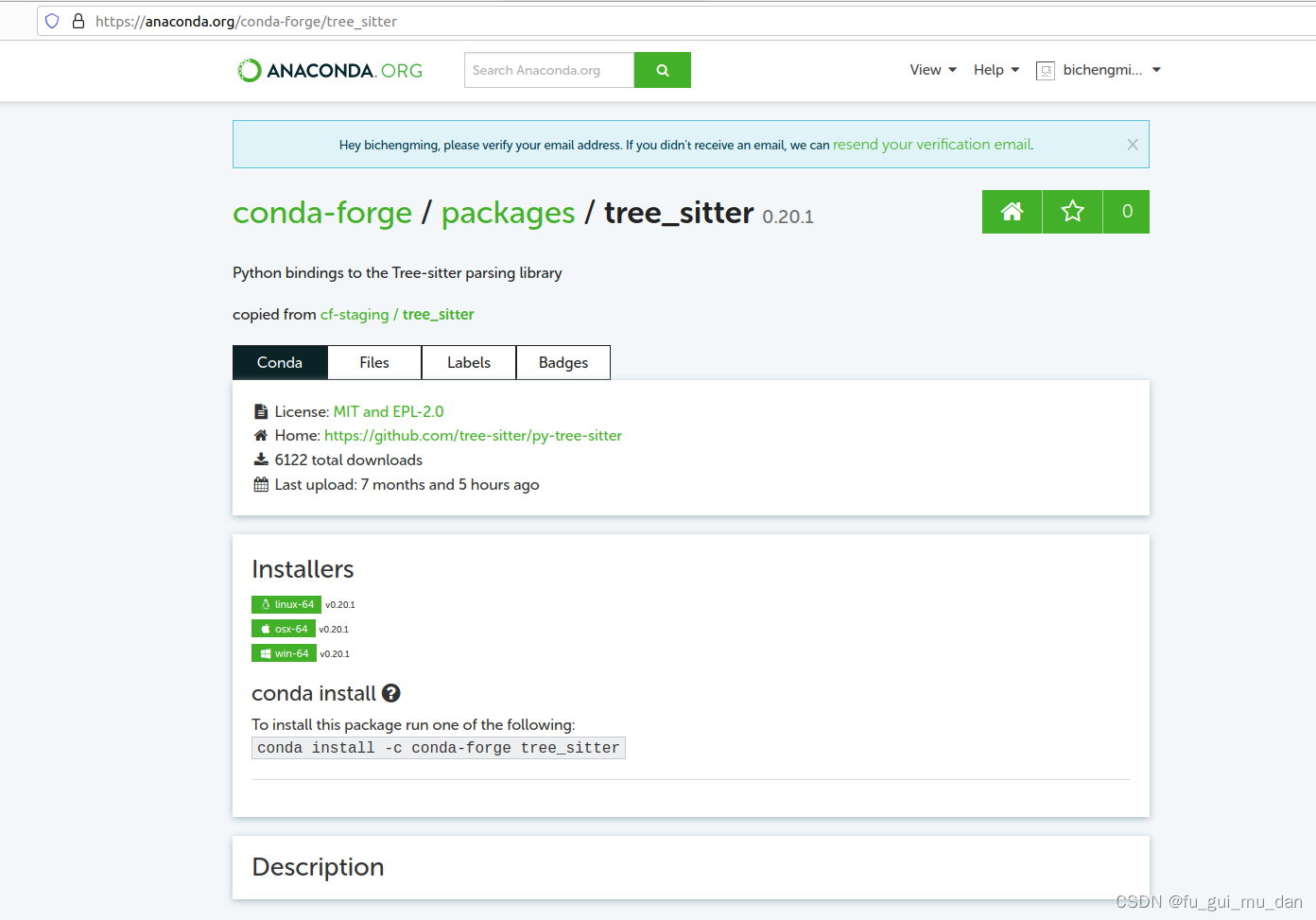
Task: Click the conda-forge breadcrumb link
Action: [x=322, y=213]
